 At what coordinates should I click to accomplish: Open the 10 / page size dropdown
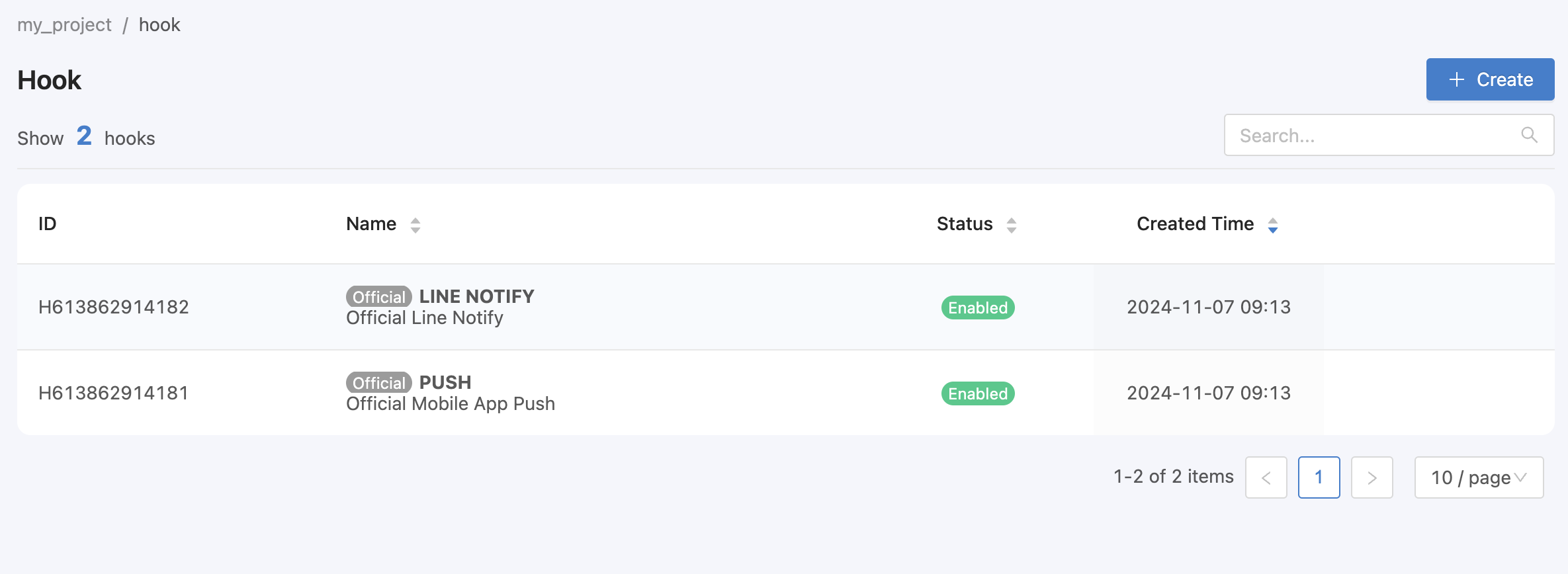tap(1479, 477)
